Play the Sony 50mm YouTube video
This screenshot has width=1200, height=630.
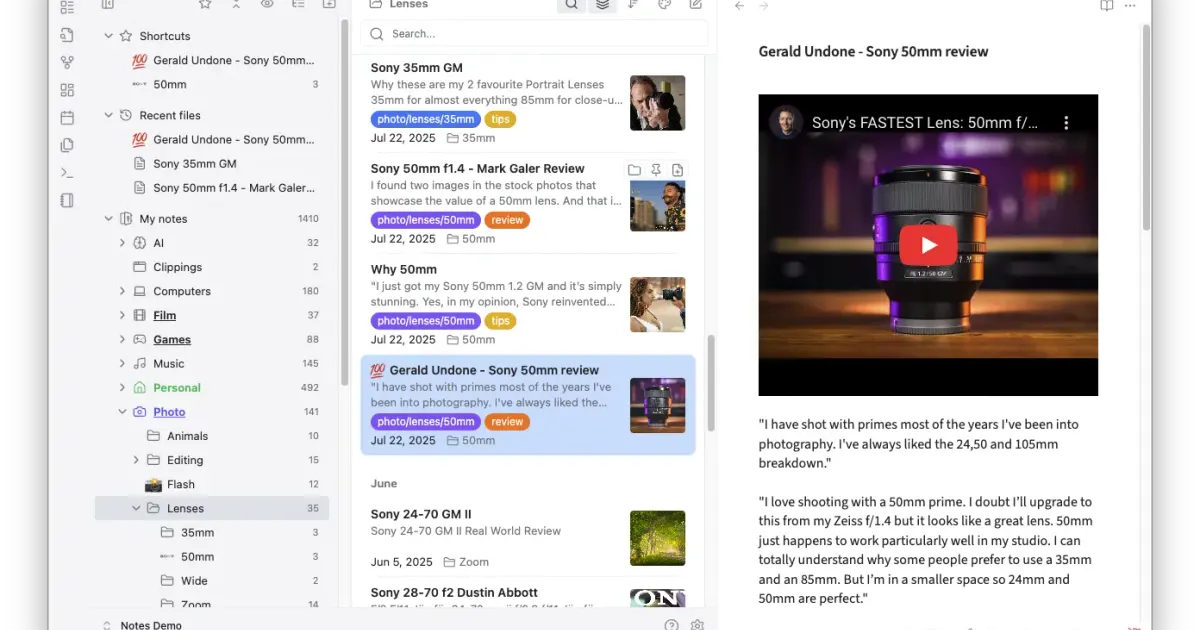click(x=928, y=245)
